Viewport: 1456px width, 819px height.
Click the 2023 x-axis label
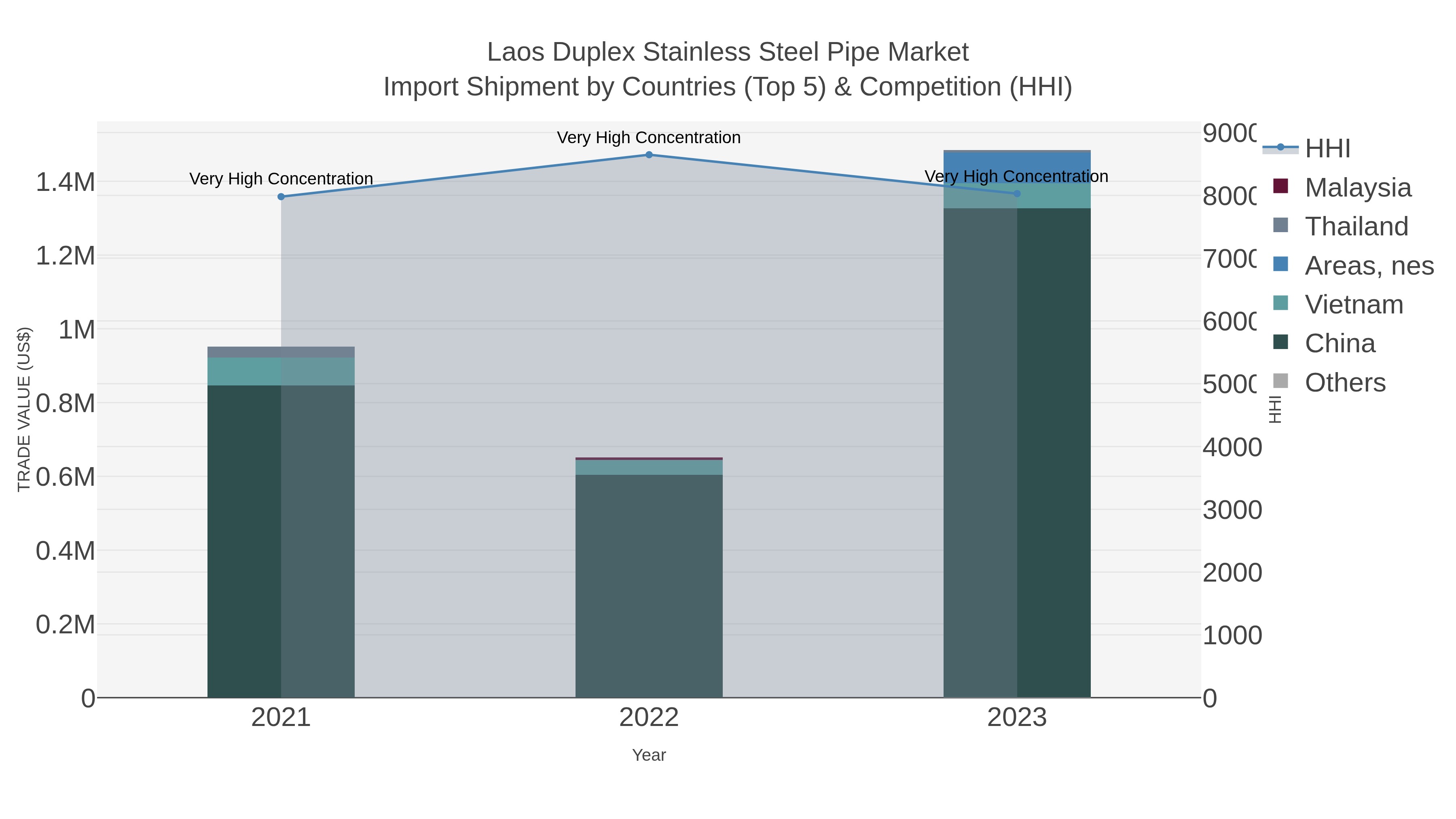pyautogui.click(x=1017, y=718)
